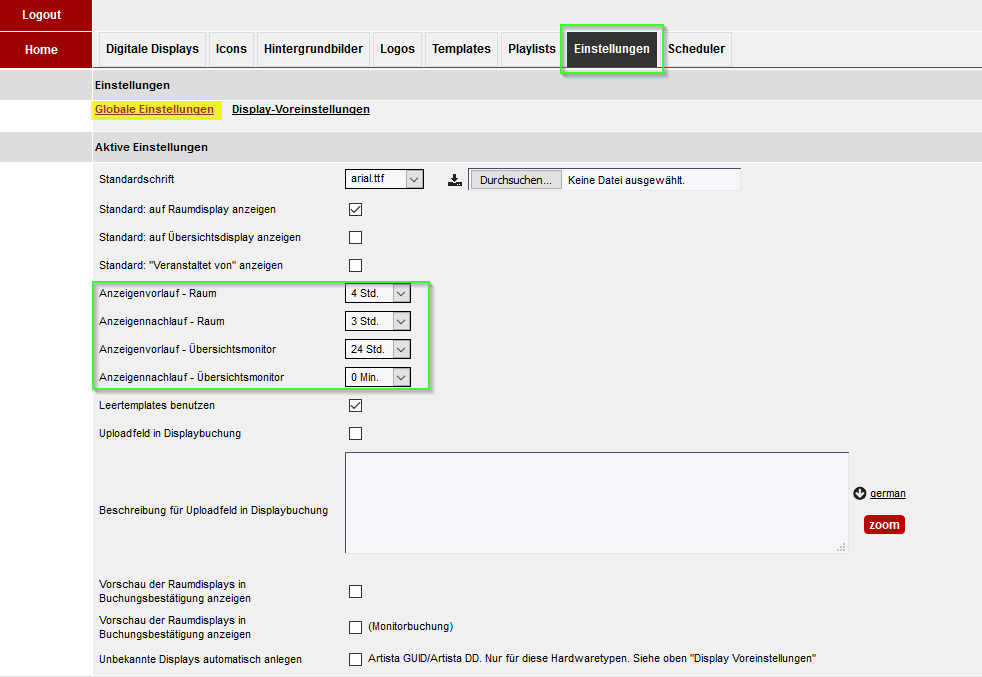Toggle "Leertemplates benutzen" checkbox

(355, 405)
